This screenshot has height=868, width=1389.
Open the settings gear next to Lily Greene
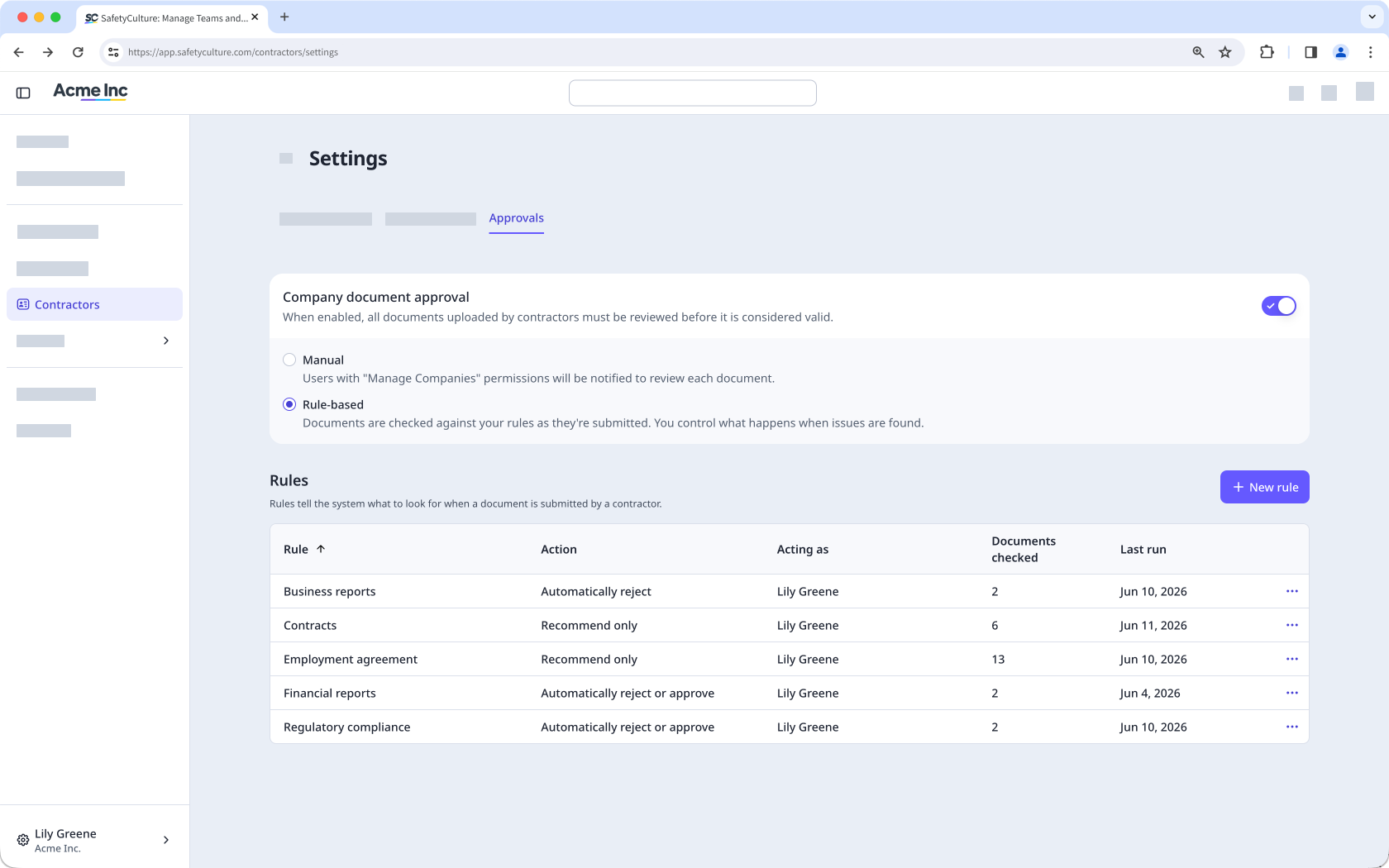(23, 840)
